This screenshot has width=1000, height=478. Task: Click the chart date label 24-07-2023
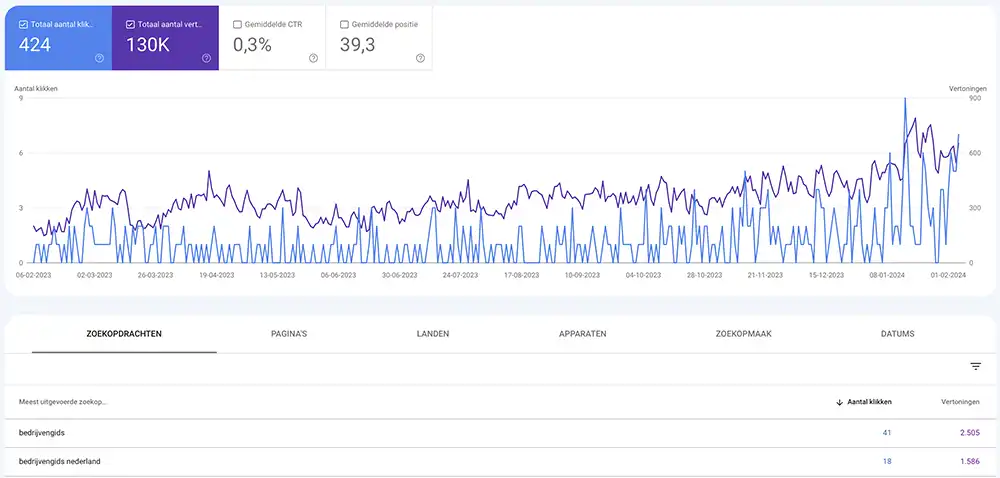click(460, 275)
